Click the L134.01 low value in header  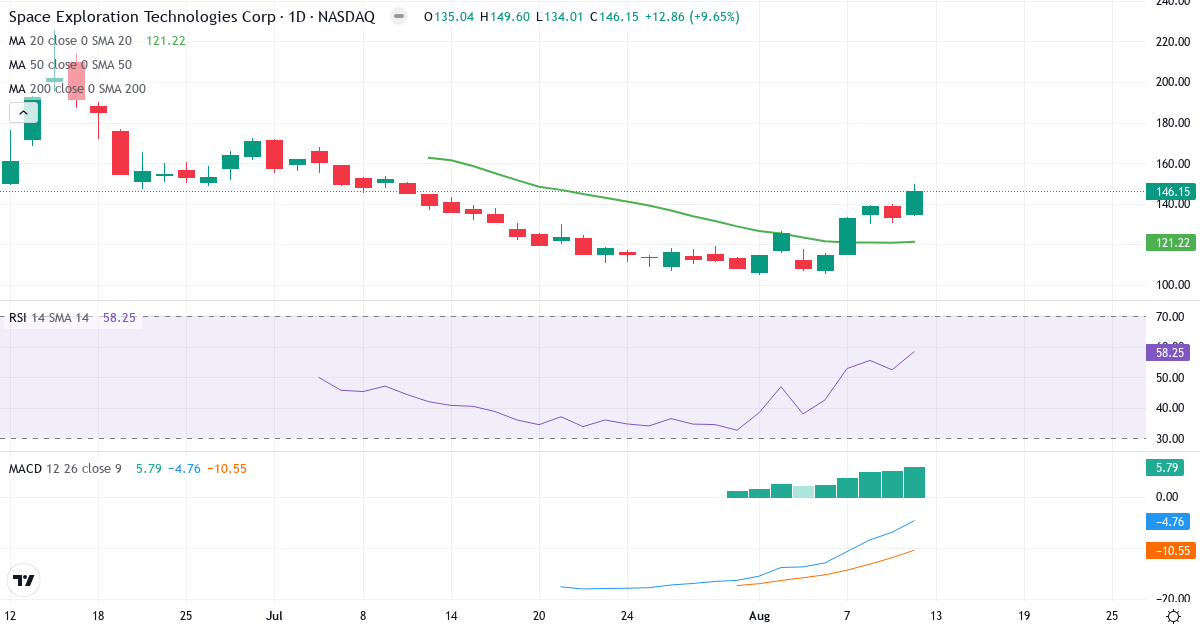click(560, 17)
